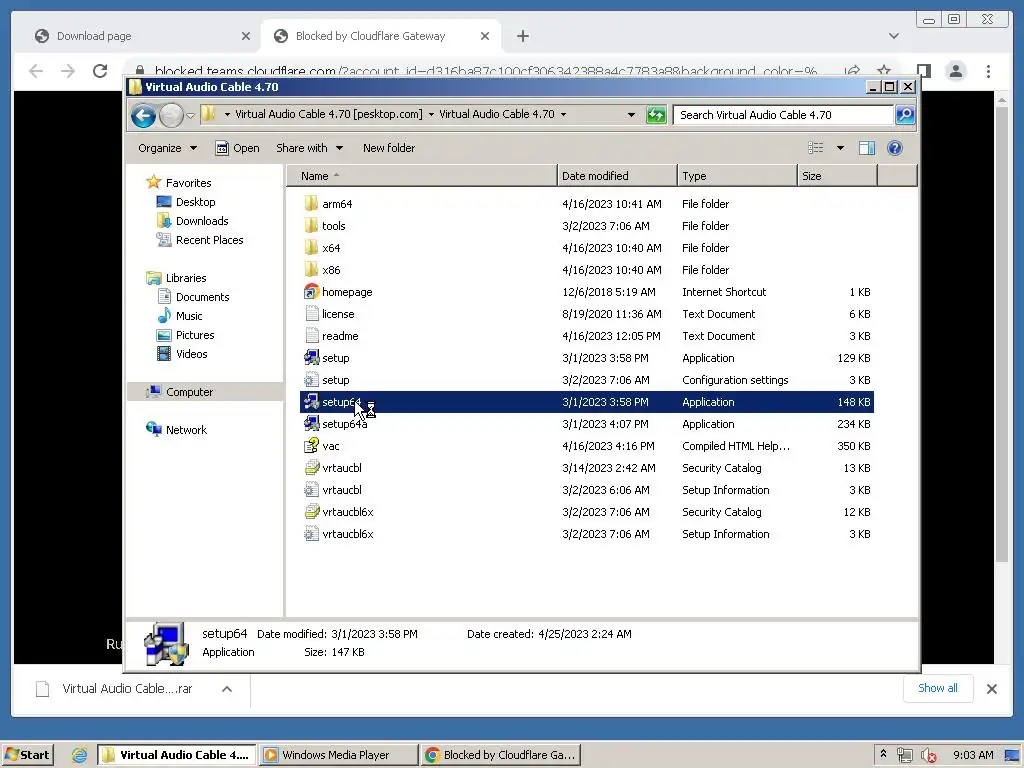Expand view options dropdown arrow

(840, 148)
